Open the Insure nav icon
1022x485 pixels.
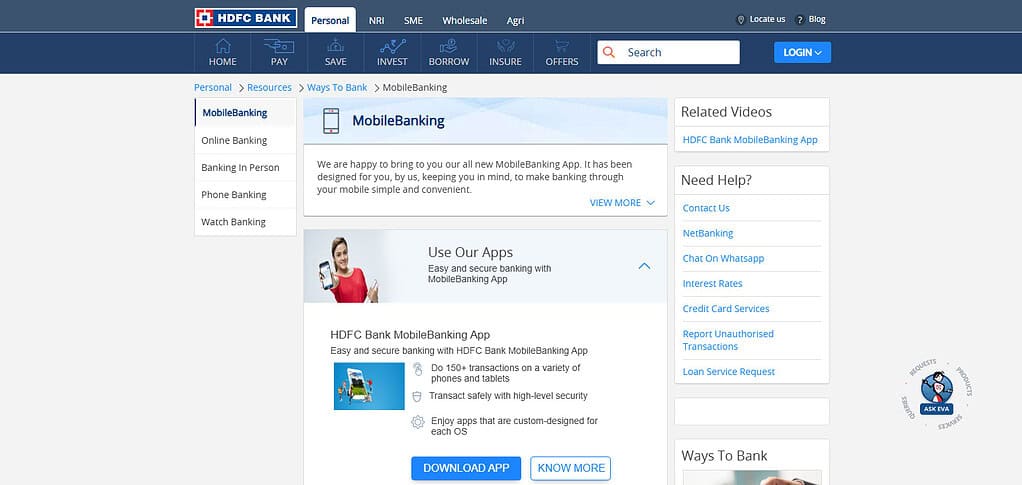coord(505,46)
